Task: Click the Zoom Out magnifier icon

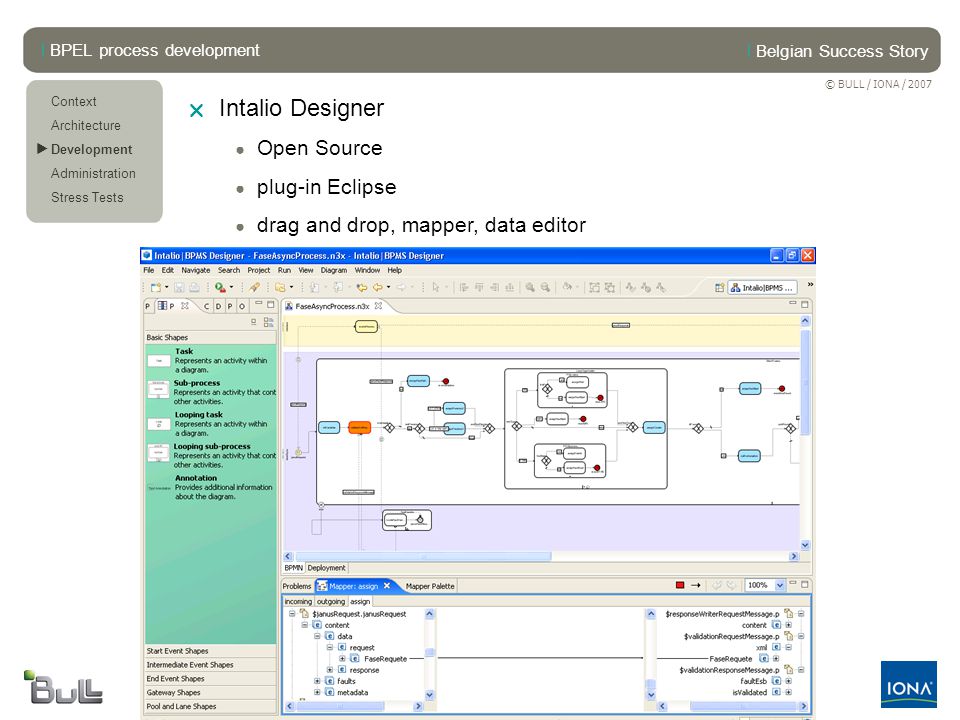Action: pyautogui.click(x=545, y=287)
